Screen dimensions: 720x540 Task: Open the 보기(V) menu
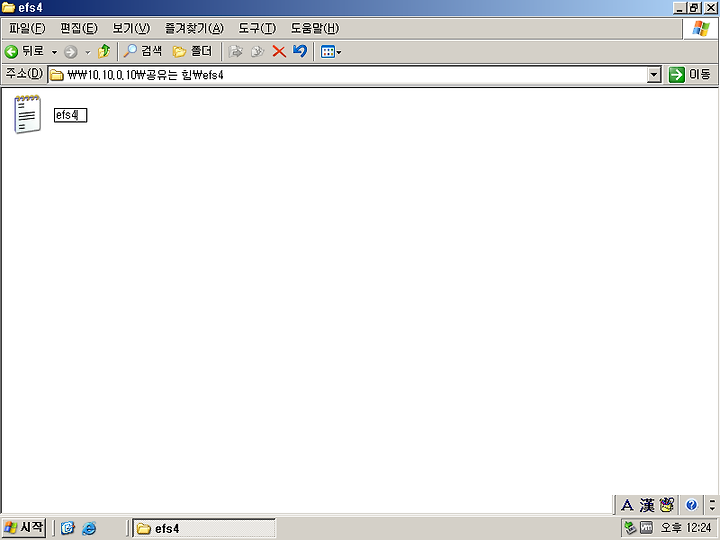(131, 28)
